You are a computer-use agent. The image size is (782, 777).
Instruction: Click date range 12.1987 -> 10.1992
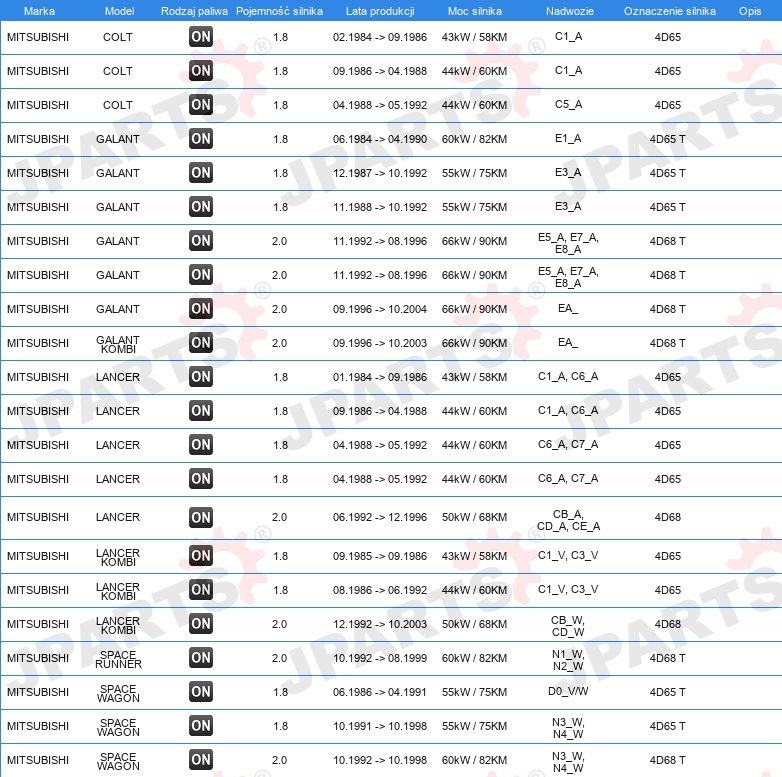[x=380, y=173]
